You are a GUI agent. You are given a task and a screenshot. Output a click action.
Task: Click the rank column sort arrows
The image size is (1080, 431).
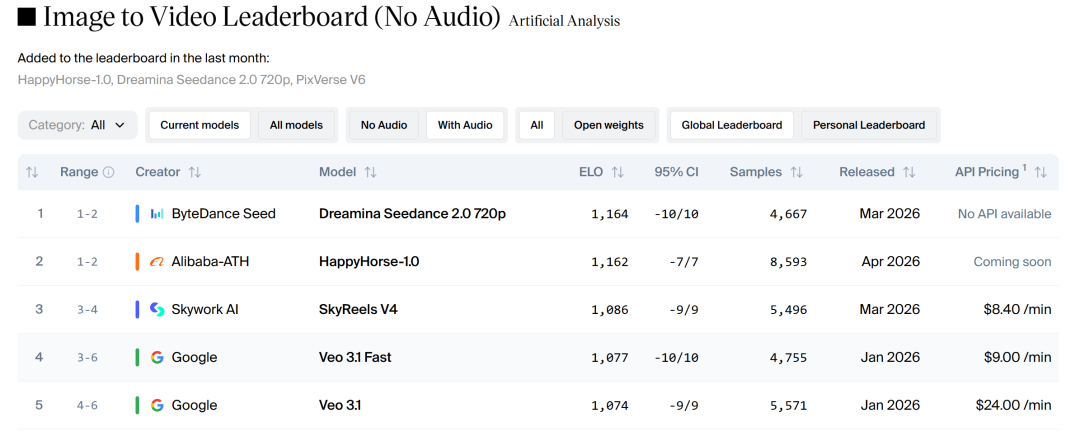(x=32, y=172)
